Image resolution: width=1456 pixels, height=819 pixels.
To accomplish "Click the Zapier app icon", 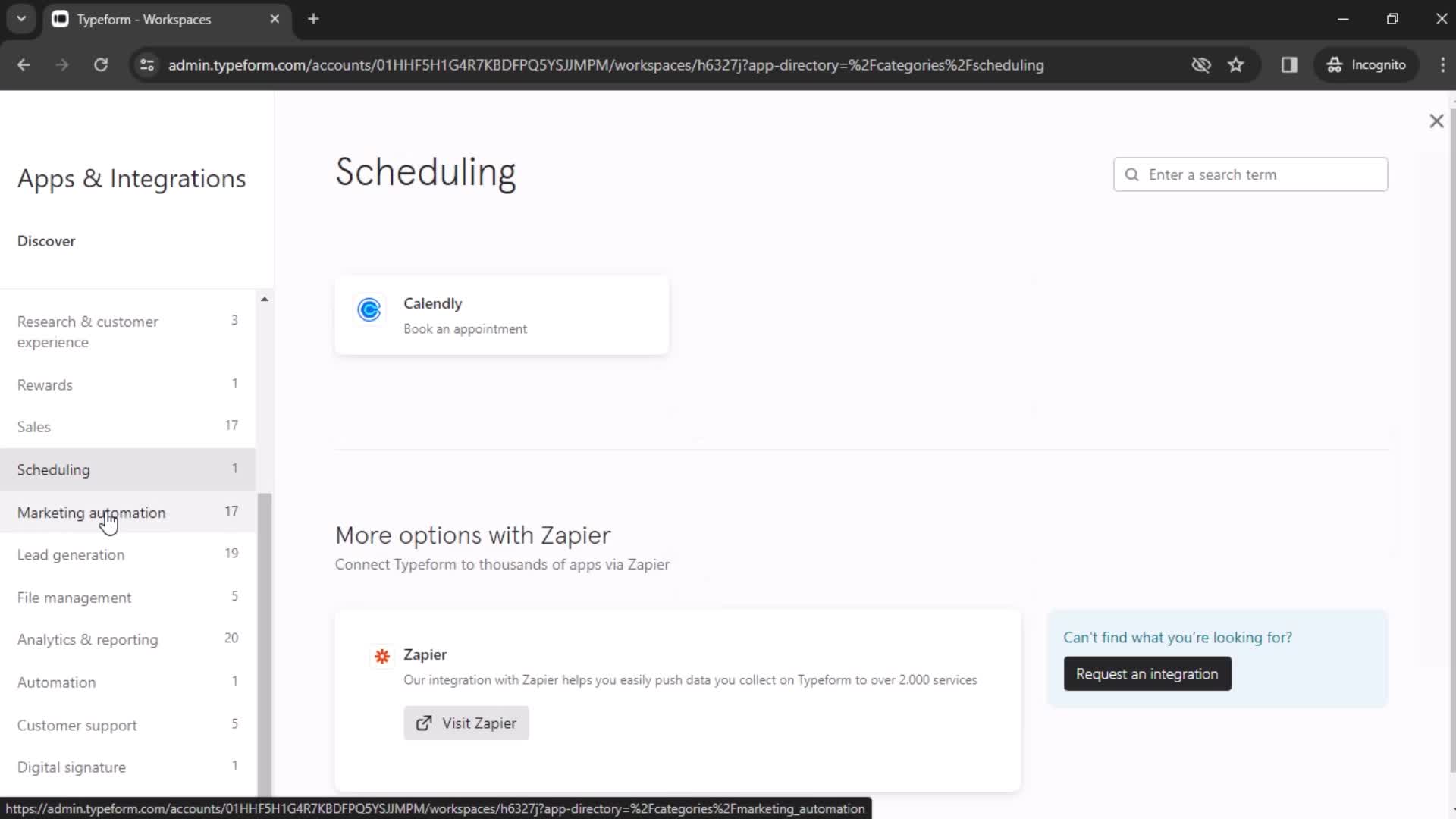I will 382,656.
